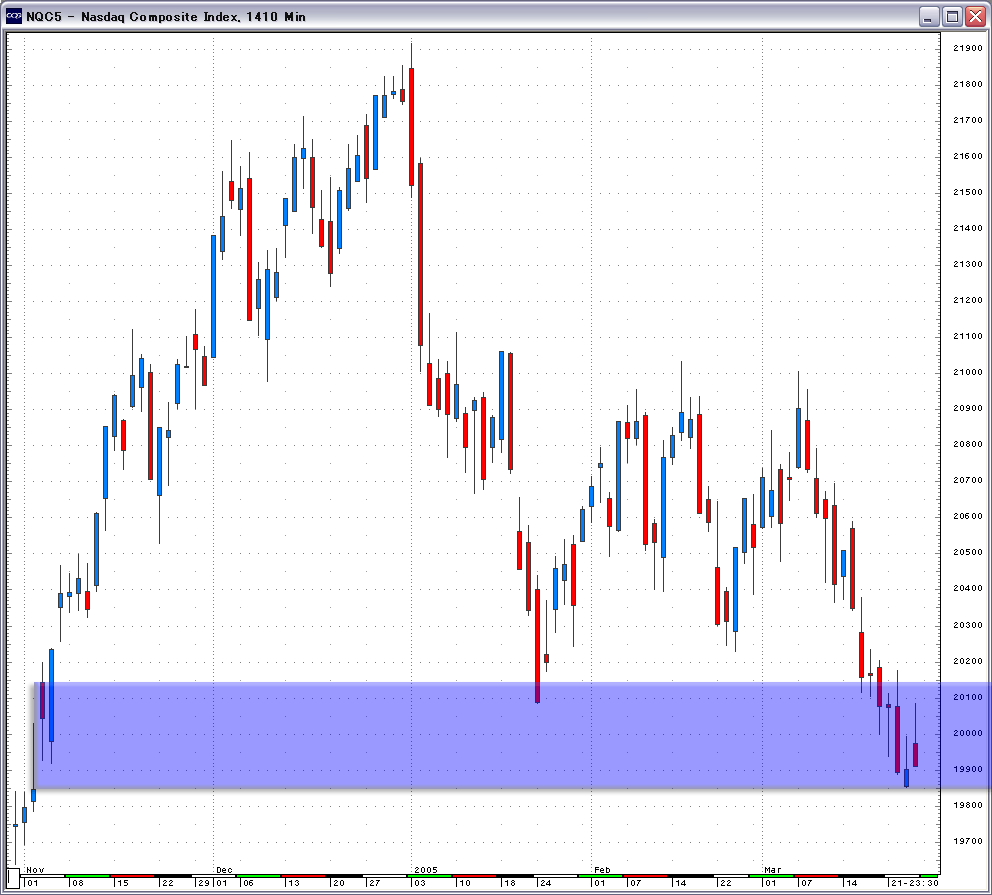The width and height of the screenshot is (992, 895).
Task: Click the '21-23:30' timestamp on time axis
Action: point(914,883)
